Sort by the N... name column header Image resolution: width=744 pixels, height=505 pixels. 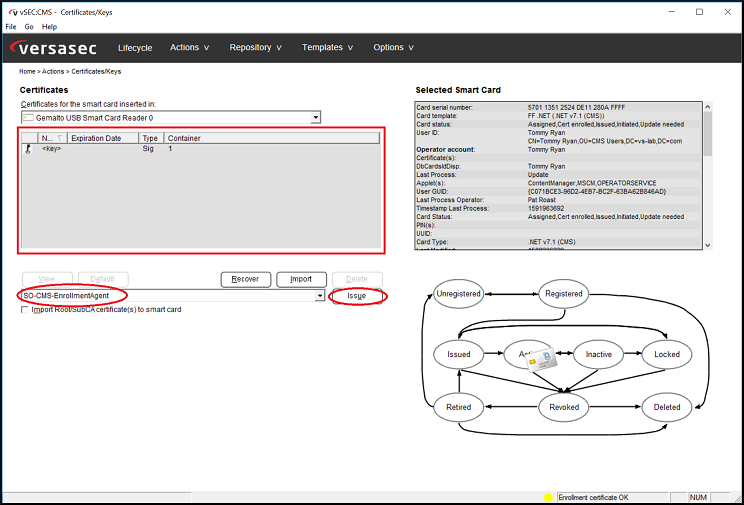[52, 138]
